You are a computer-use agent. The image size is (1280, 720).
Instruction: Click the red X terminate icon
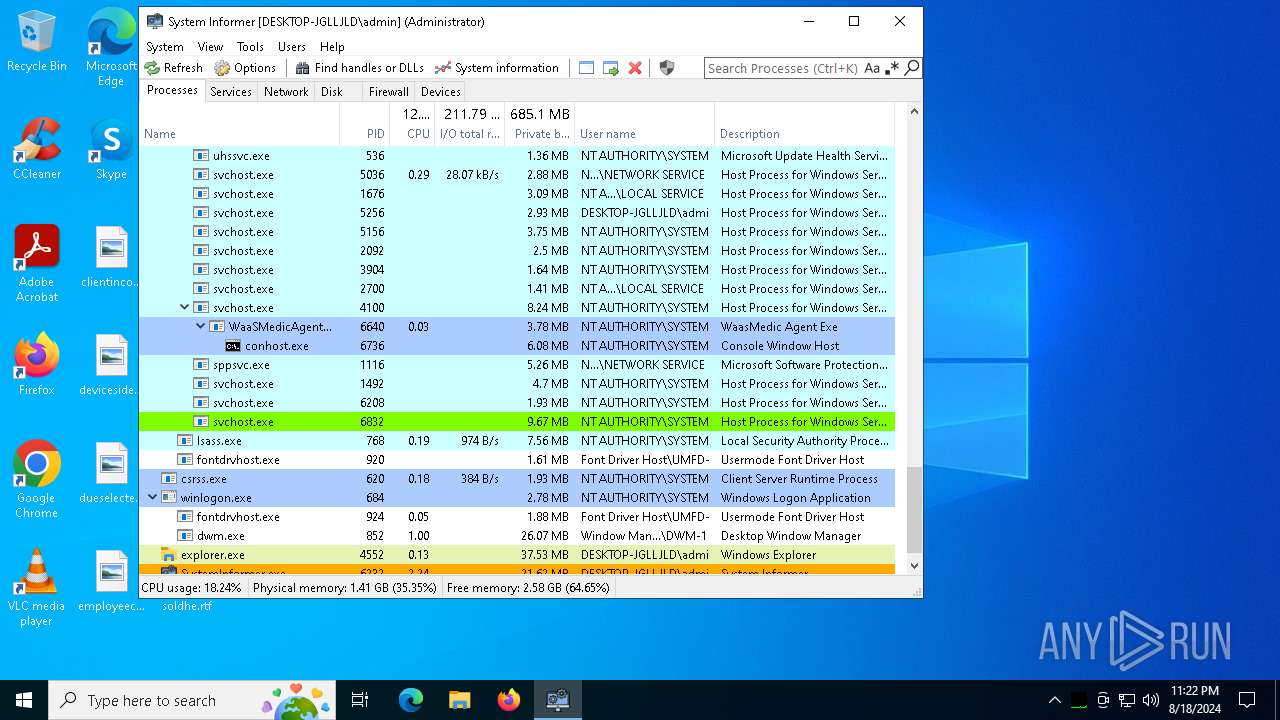click(x=634, y=68)
